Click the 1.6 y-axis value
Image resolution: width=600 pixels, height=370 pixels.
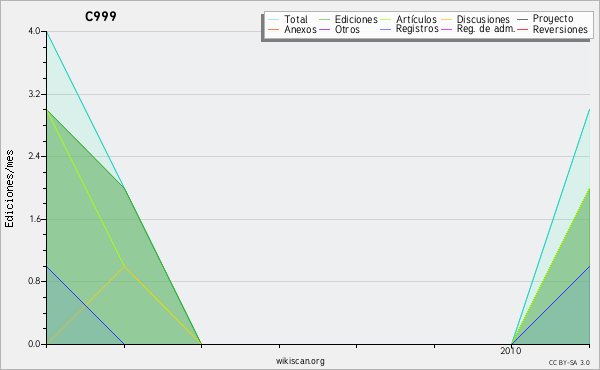click(x=34, y=219)
